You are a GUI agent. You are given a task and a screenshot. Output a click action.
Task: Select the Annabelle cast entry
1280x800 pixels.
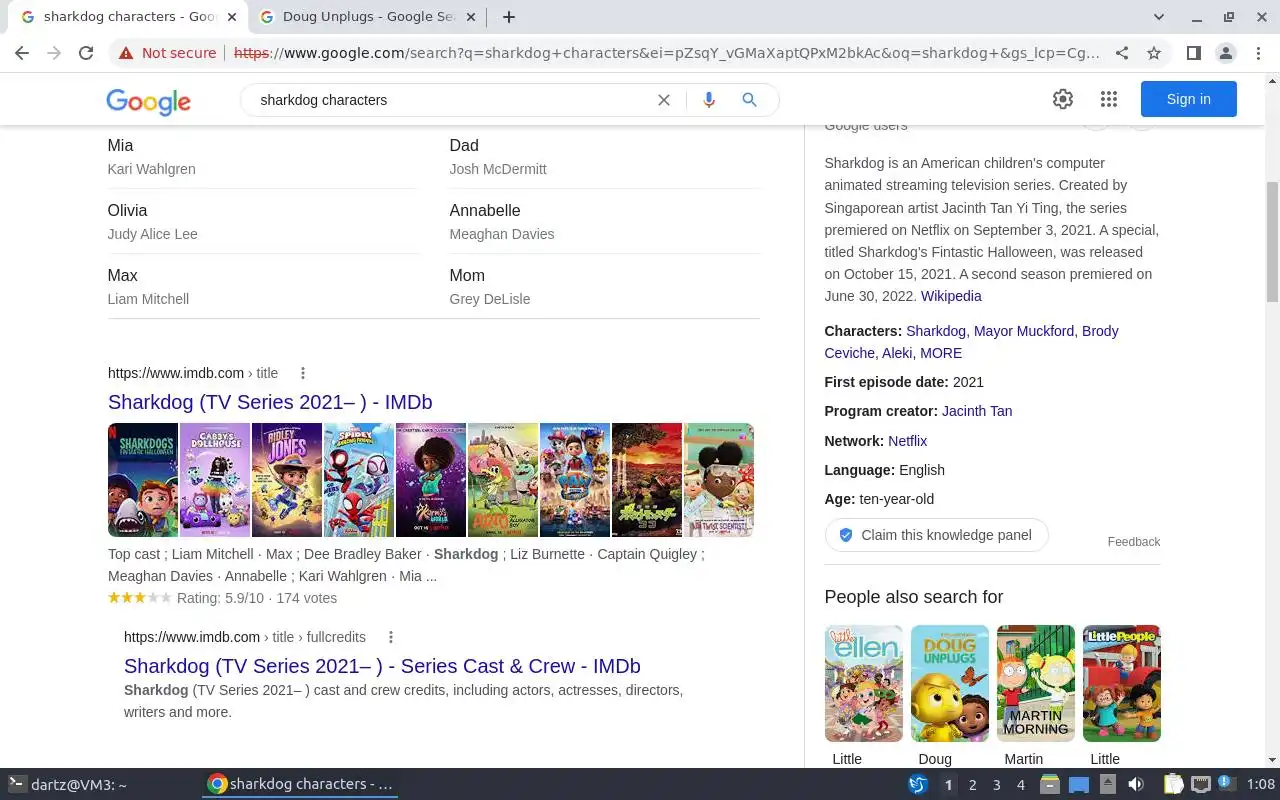click(x=604, y=221)
